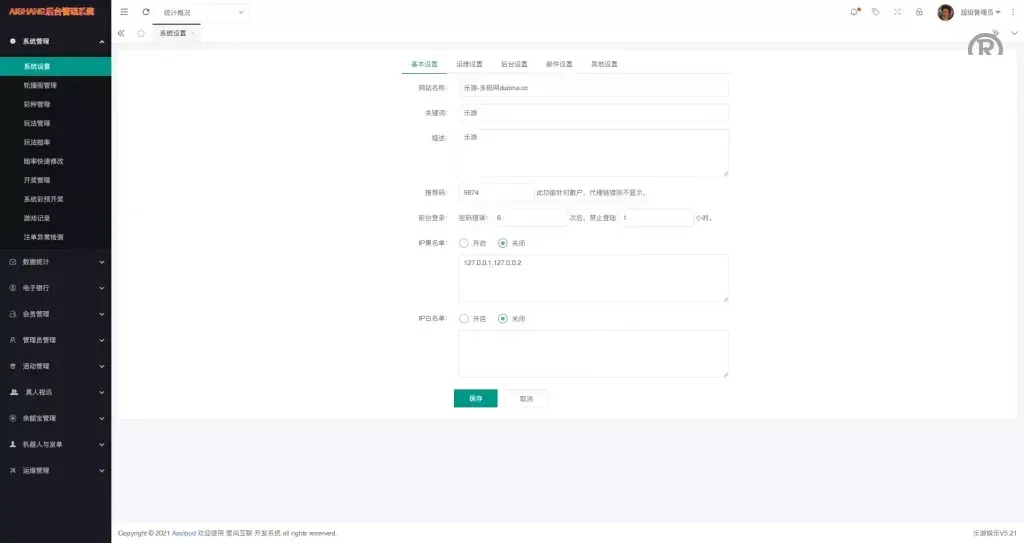Image resolution: width=1024 pixels, height=543 pixels.
Task: Click the lock screen icon
Action: pyautogui.click(x=919, y=12)
